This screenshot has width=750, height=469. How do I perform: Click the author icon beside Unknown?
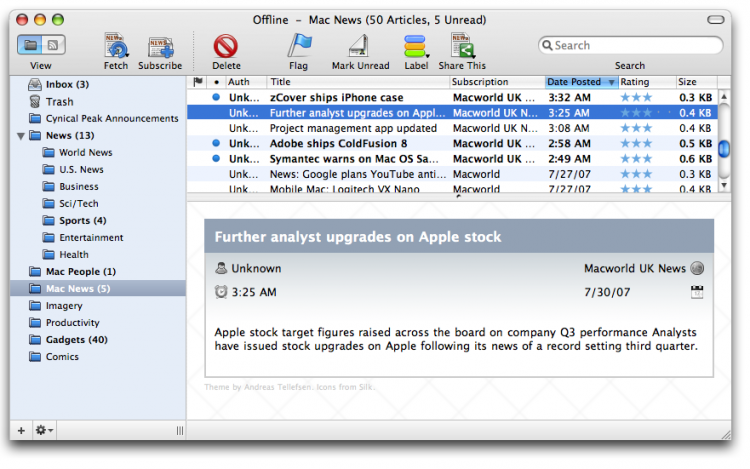tap(221, 268)
